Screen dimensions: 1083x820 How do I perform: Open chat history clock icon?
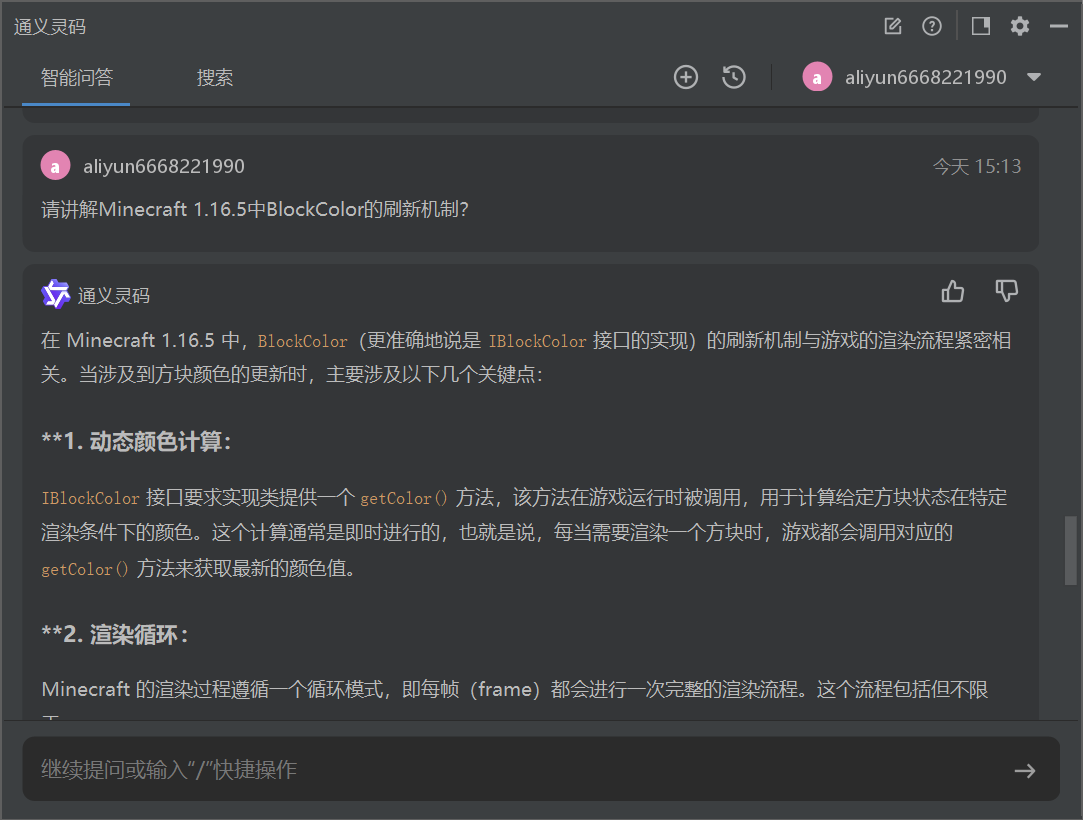(x=734, y=77)
